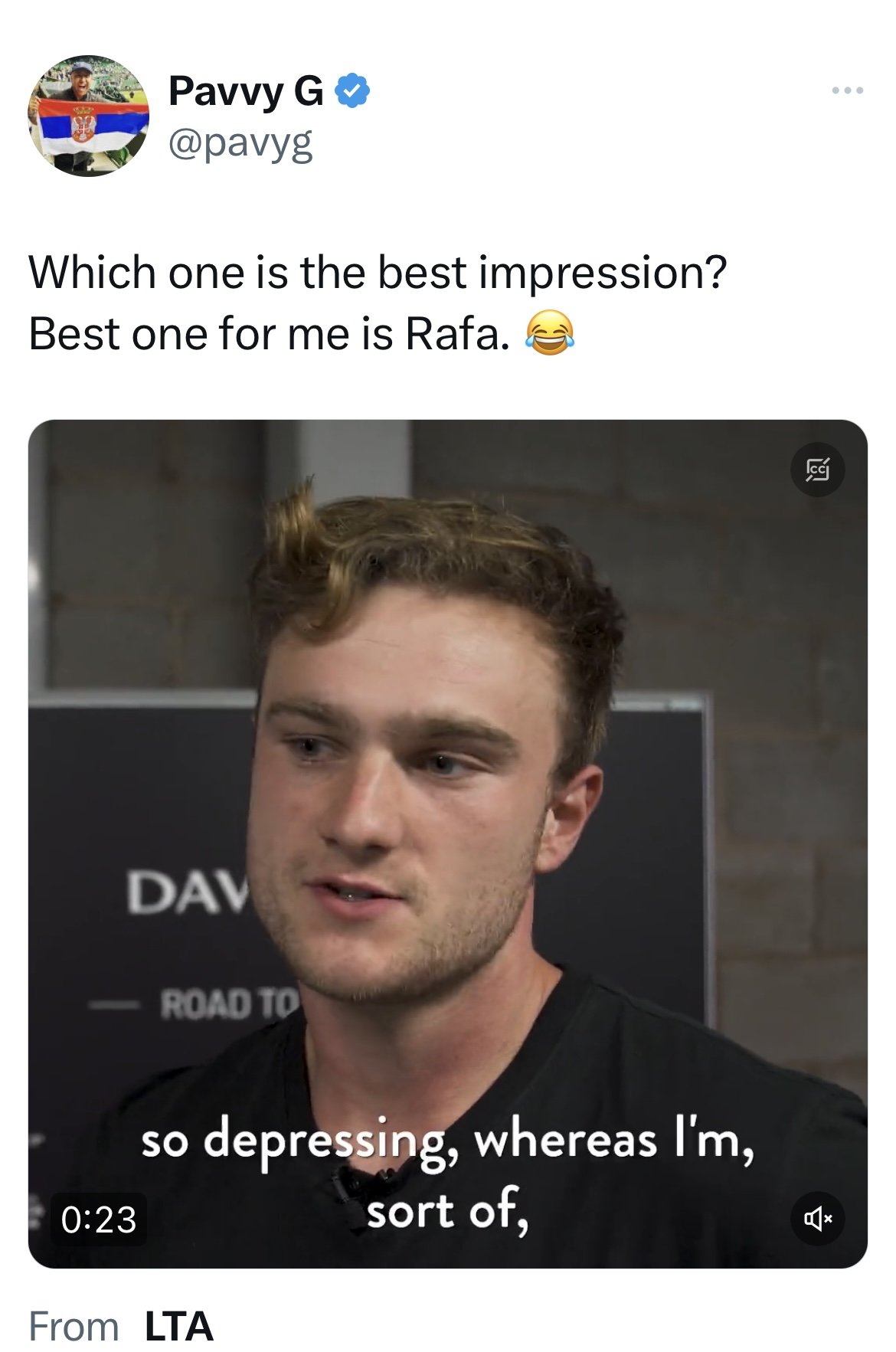
Task: Click subtitle line "so depressing, whereas I'm,"
Action: pyautogui.click(x=447, y=1141)
